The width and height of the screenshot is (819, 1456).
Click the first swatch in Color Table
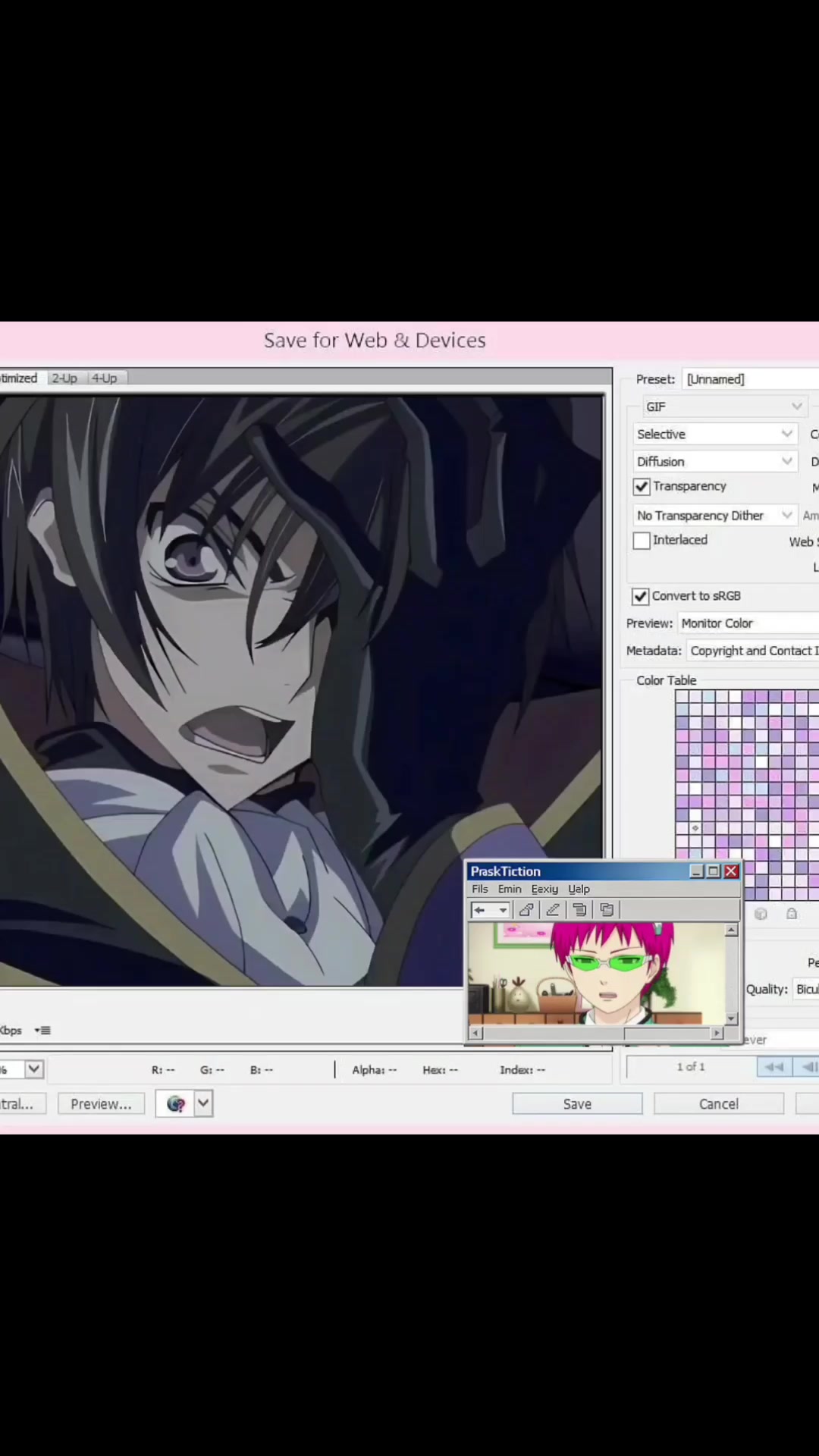[x=682, y=697]
